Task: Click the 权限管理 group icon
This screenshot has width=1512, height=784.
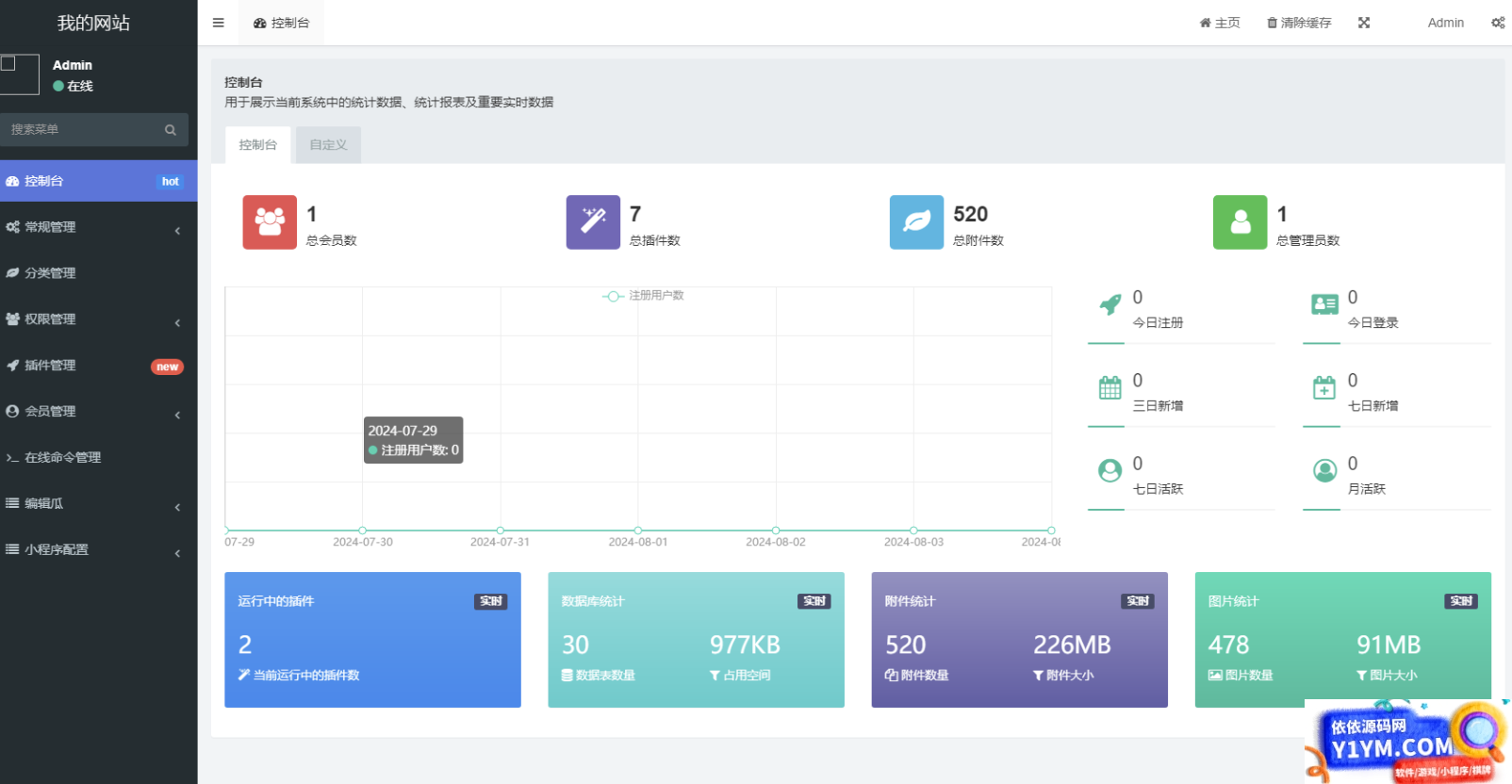Action: click(12, 319)
